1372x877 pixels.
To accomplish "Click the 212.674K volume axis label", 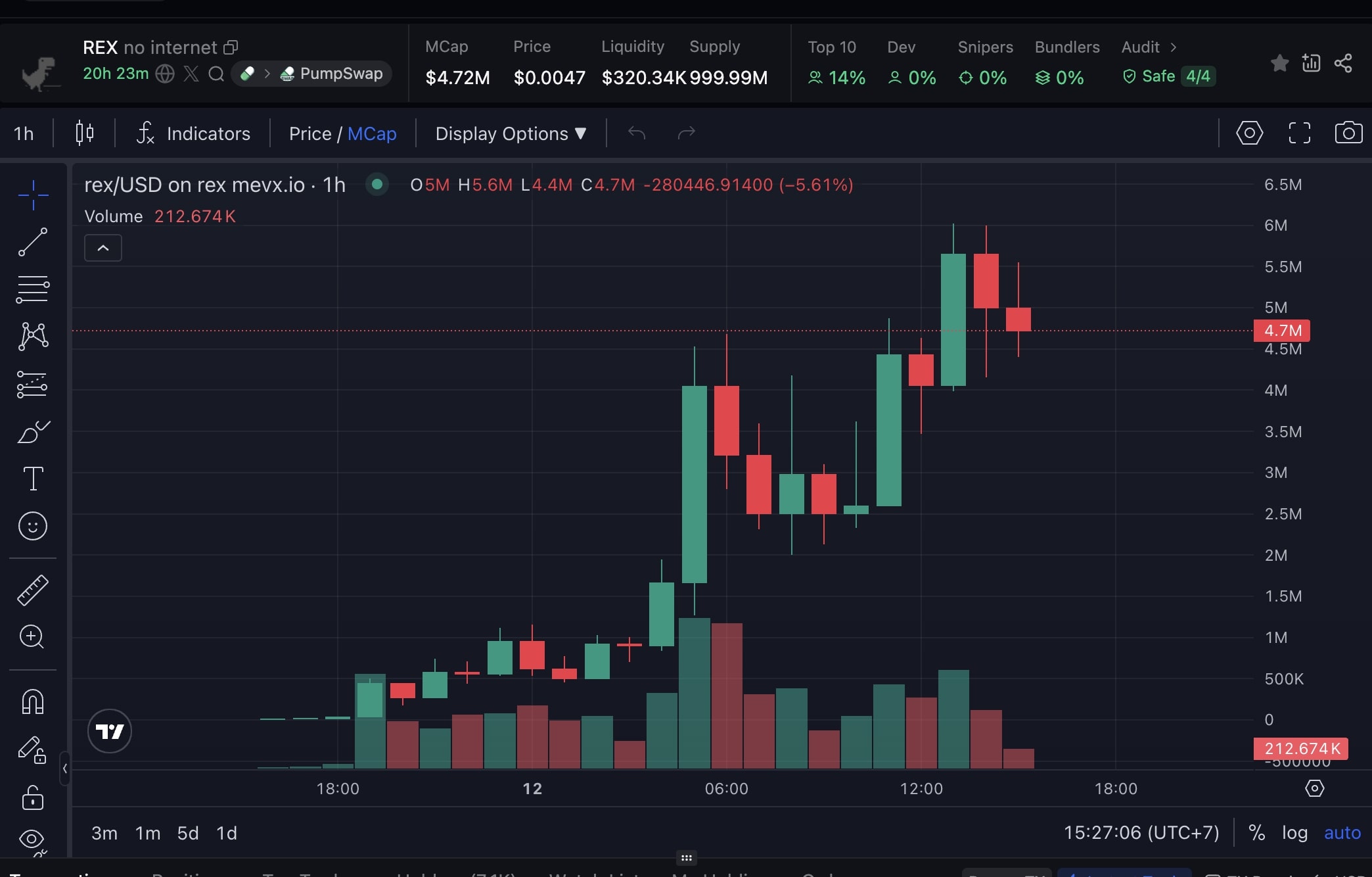I will coord(1301,749).
